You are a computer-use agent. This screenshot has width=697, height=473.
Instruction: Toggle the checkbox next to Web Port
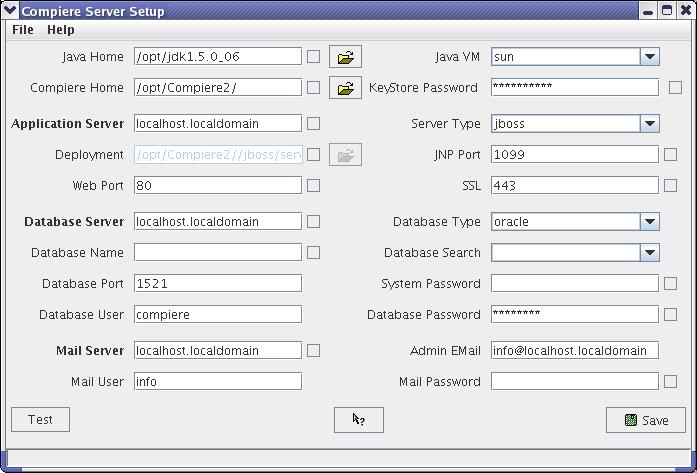point(313,186)
